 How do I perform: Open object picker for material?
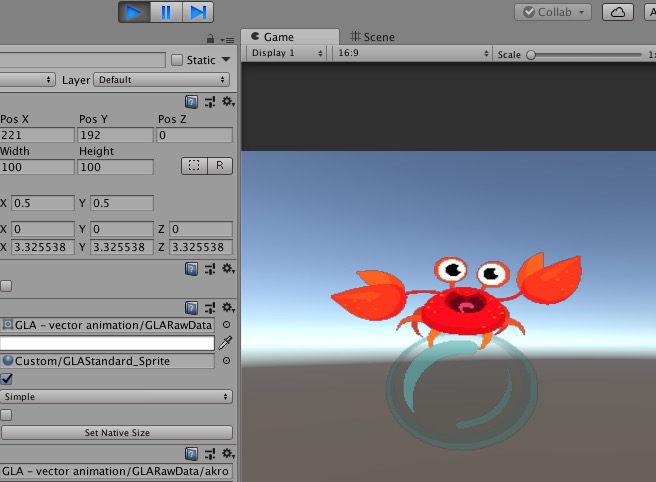click(226, 361)
